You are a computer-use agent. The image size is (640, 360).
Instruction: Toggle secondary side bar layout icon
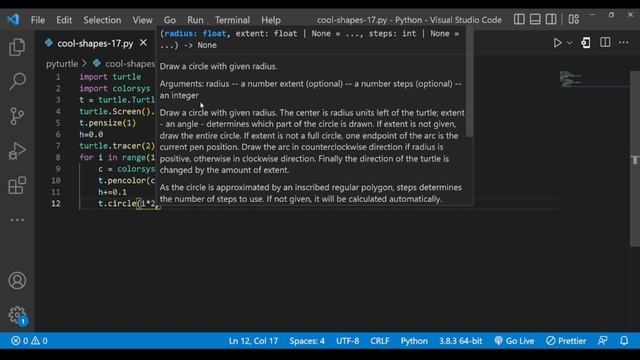click(551, 19)
